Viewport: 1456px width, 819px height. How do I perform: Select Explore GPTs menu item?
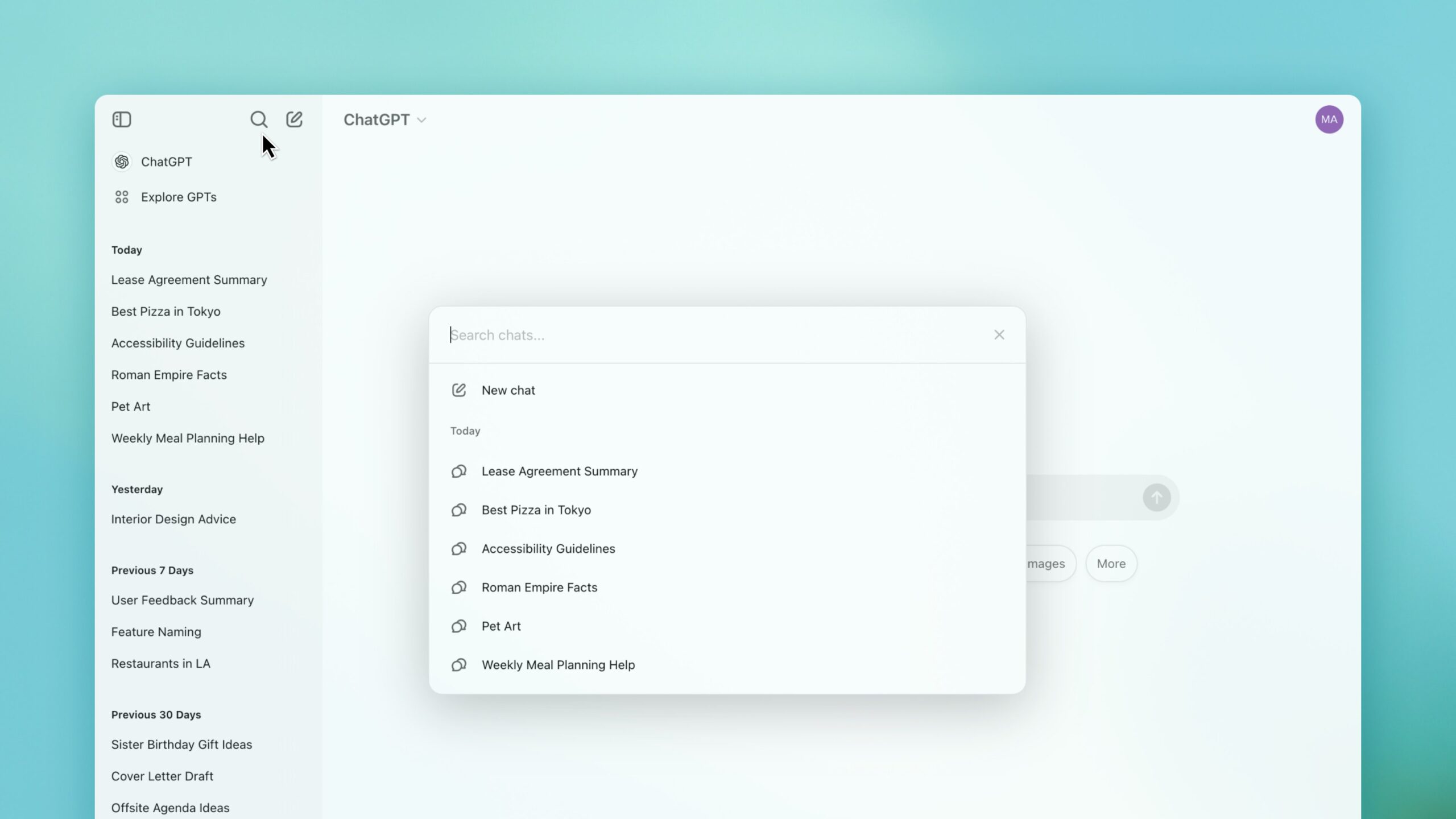click(x=178, y=197)
